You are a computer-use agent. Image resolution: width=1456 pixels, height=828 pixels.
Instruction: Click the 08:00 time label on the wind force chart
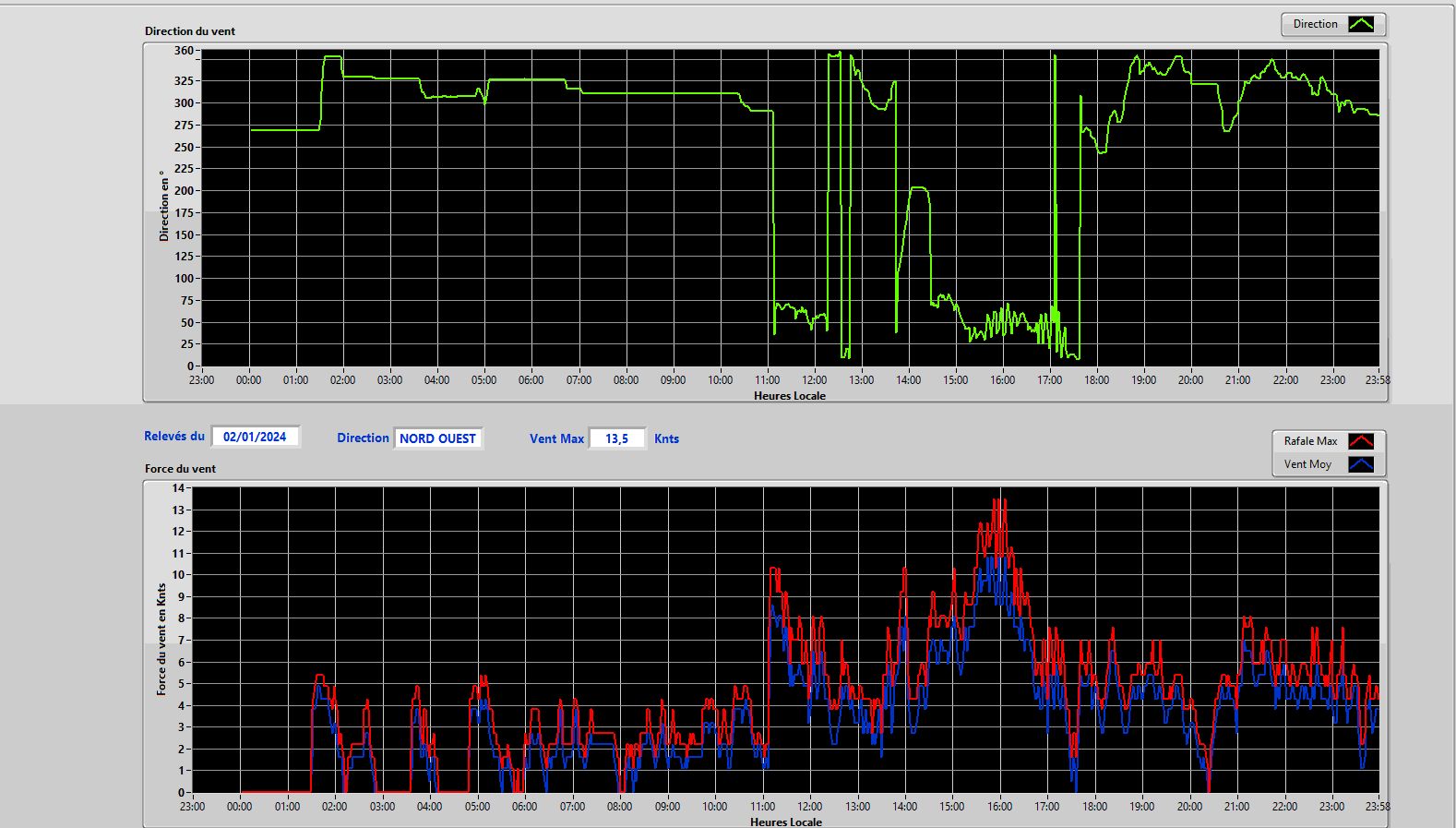point(620,807)
